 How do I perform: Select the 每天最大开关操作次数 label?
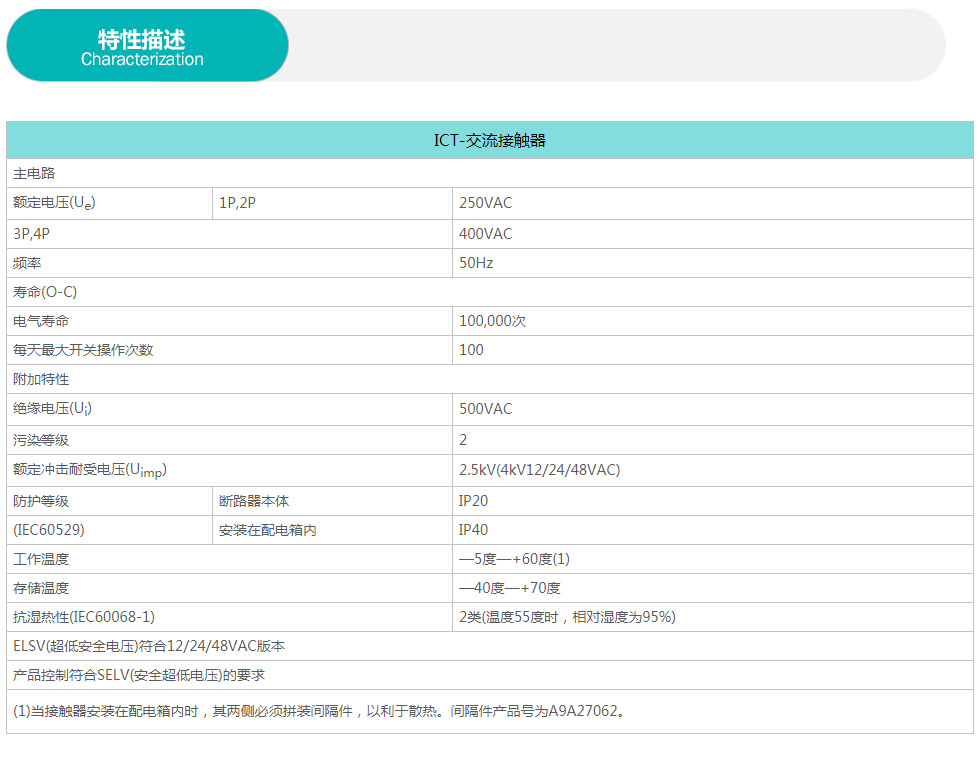pyautogui.click(x=83, y=350)
